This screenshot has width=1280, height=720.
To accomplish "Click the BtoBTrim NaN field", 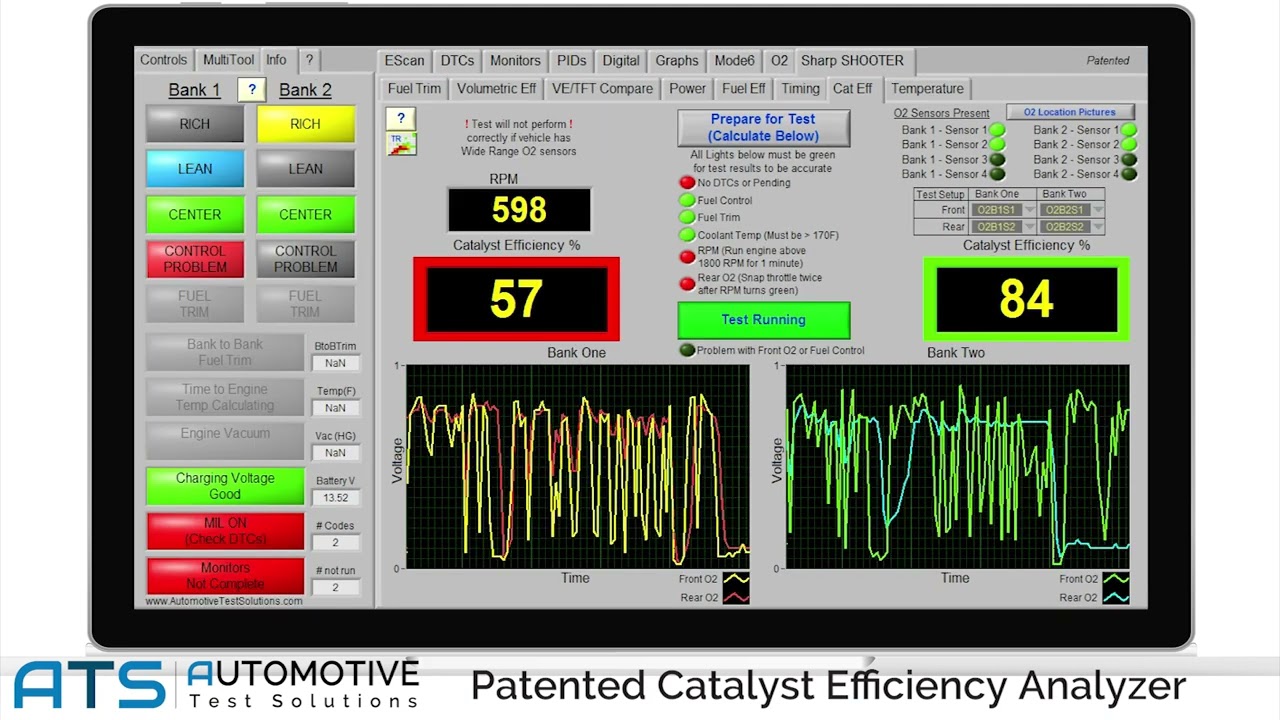I will coord(335,363).
